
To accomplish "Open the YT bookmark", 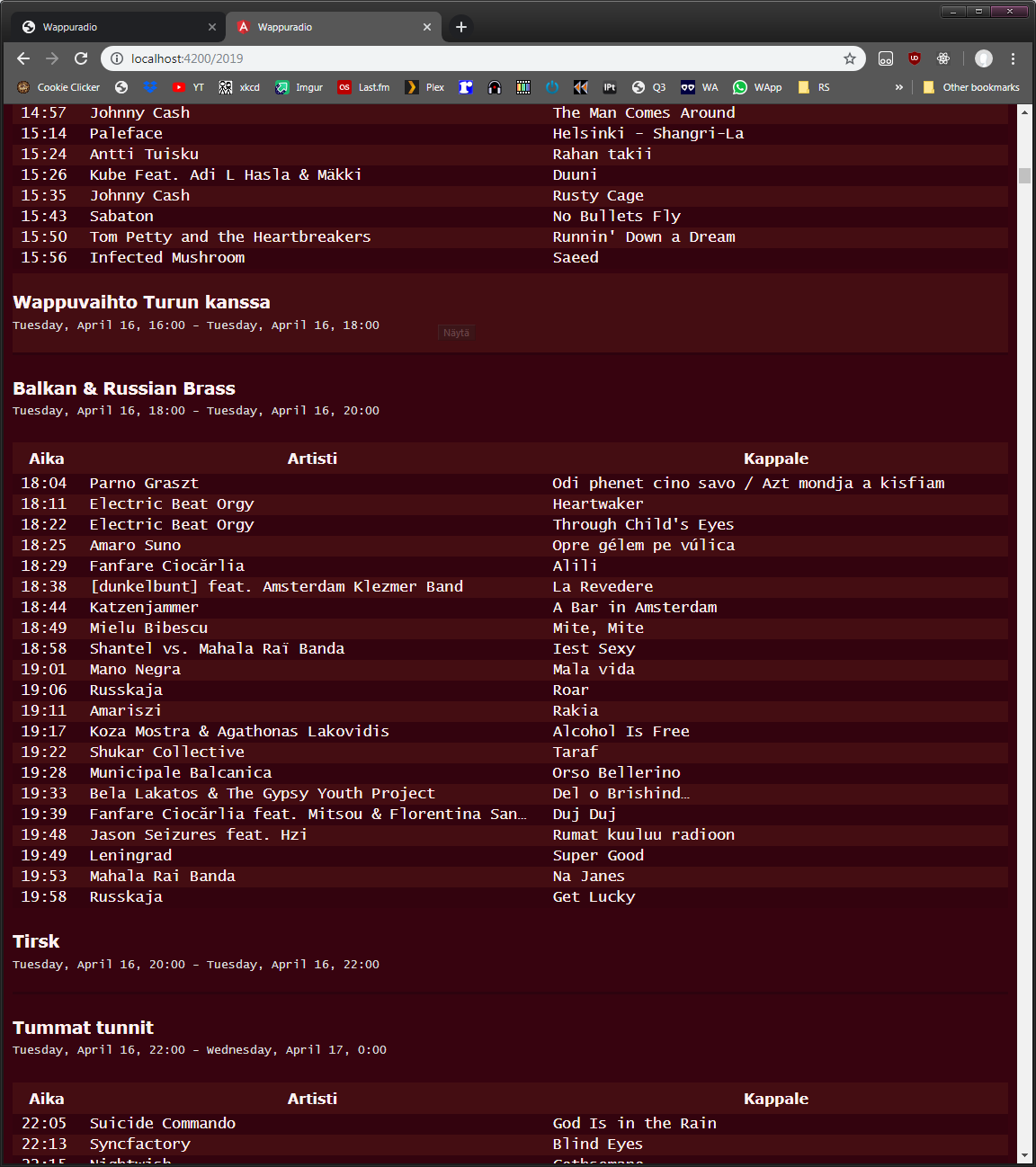I will click(x=189, y=87).
